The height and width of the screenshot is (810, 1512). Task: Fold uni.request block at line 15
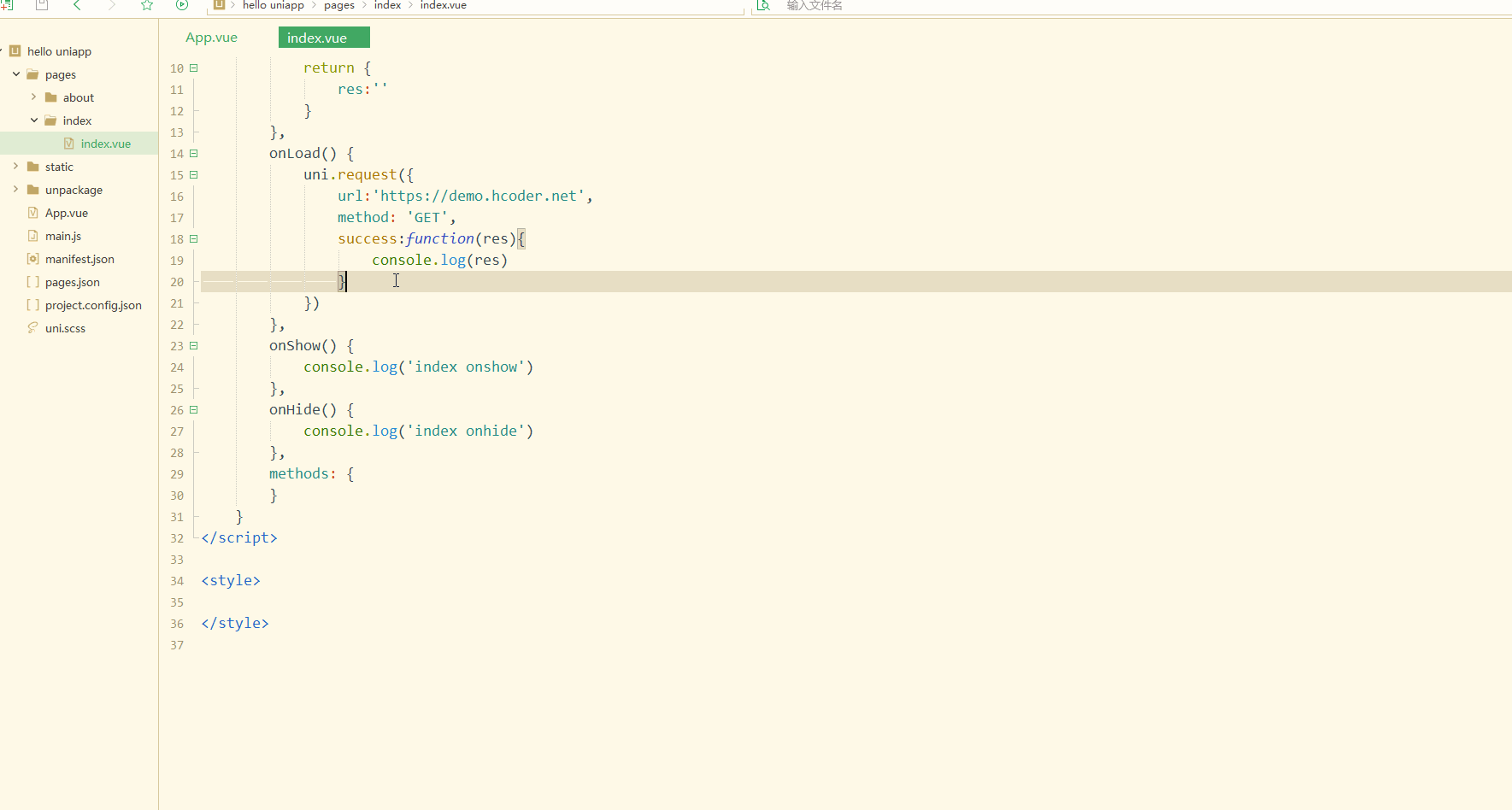click(194, 175)
